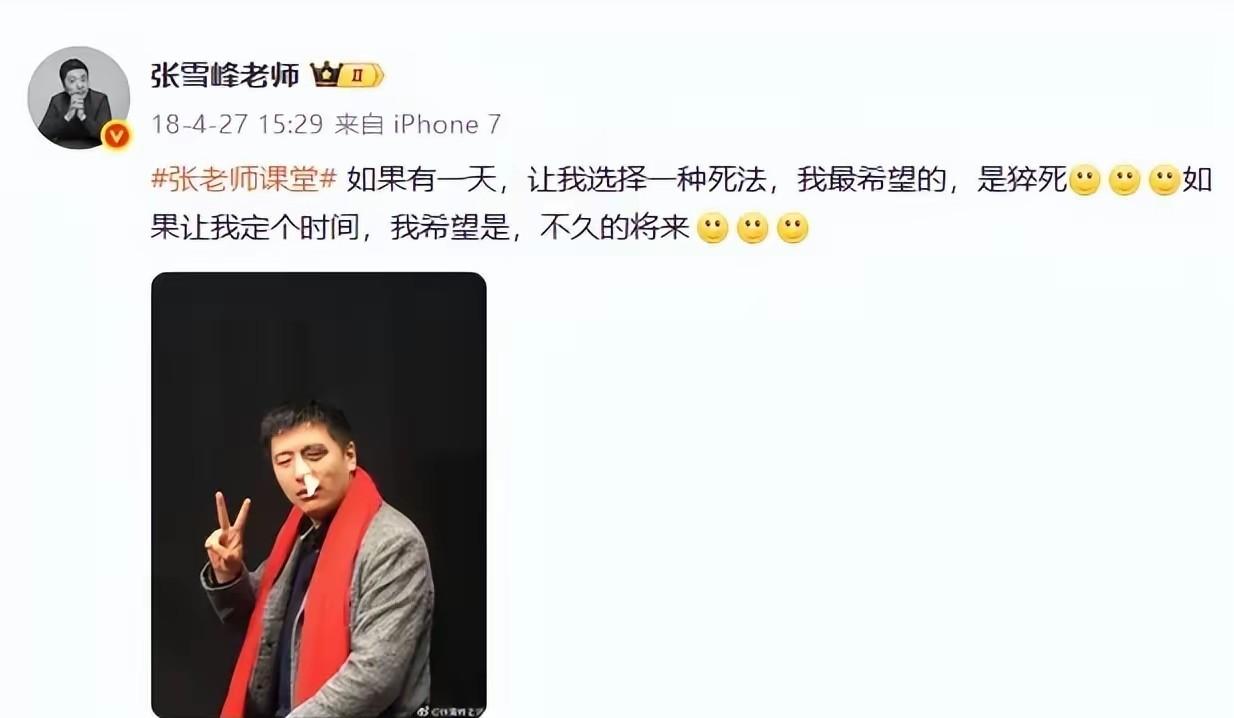This screenshot has height=718, width=1234.
Task: Click first smiley emoji after 是猝死
Action: pyautogui.click(x=1085, y=181)
